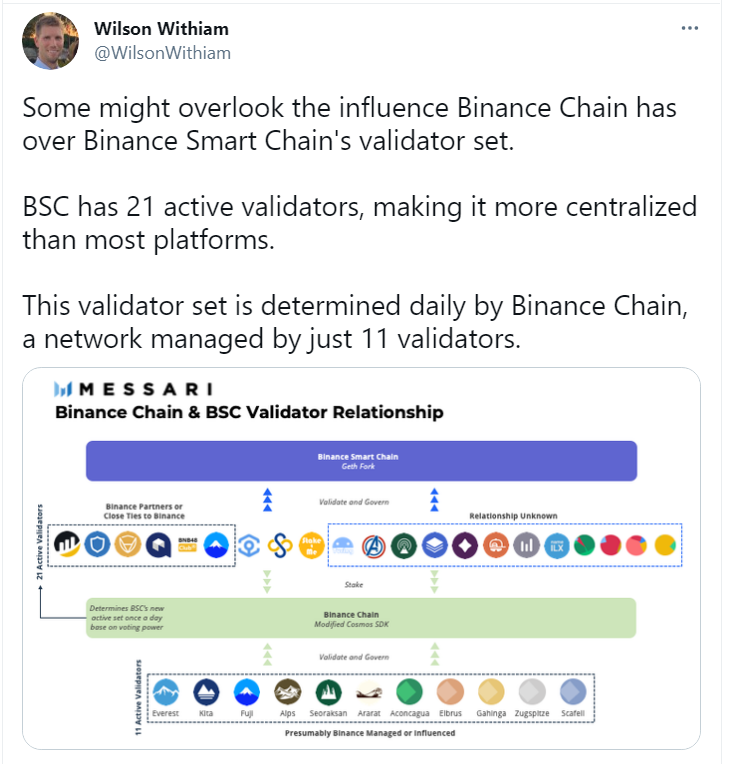The image size is (738, 764).
Task: Click the green Aconcagua validator icon
Action: [x=410, y=692]
